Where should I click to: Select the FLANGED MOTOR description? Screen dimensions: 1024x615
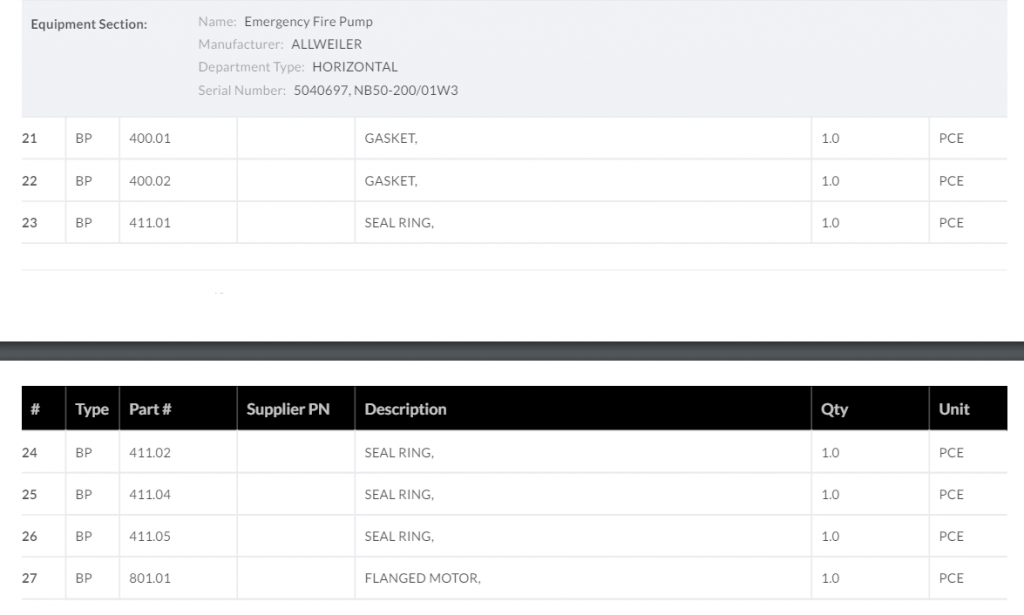(422, 579)
